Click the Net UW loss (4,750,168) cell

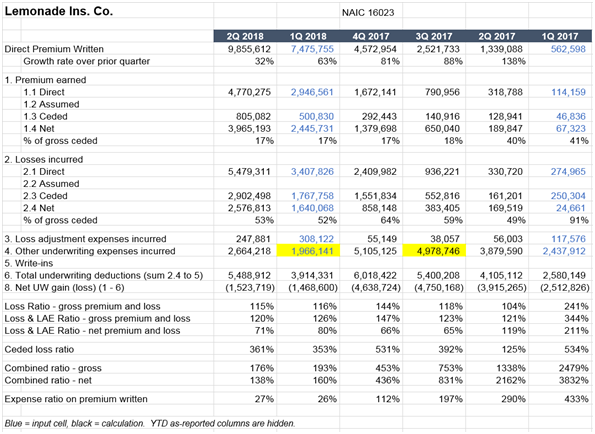[439, 287]
